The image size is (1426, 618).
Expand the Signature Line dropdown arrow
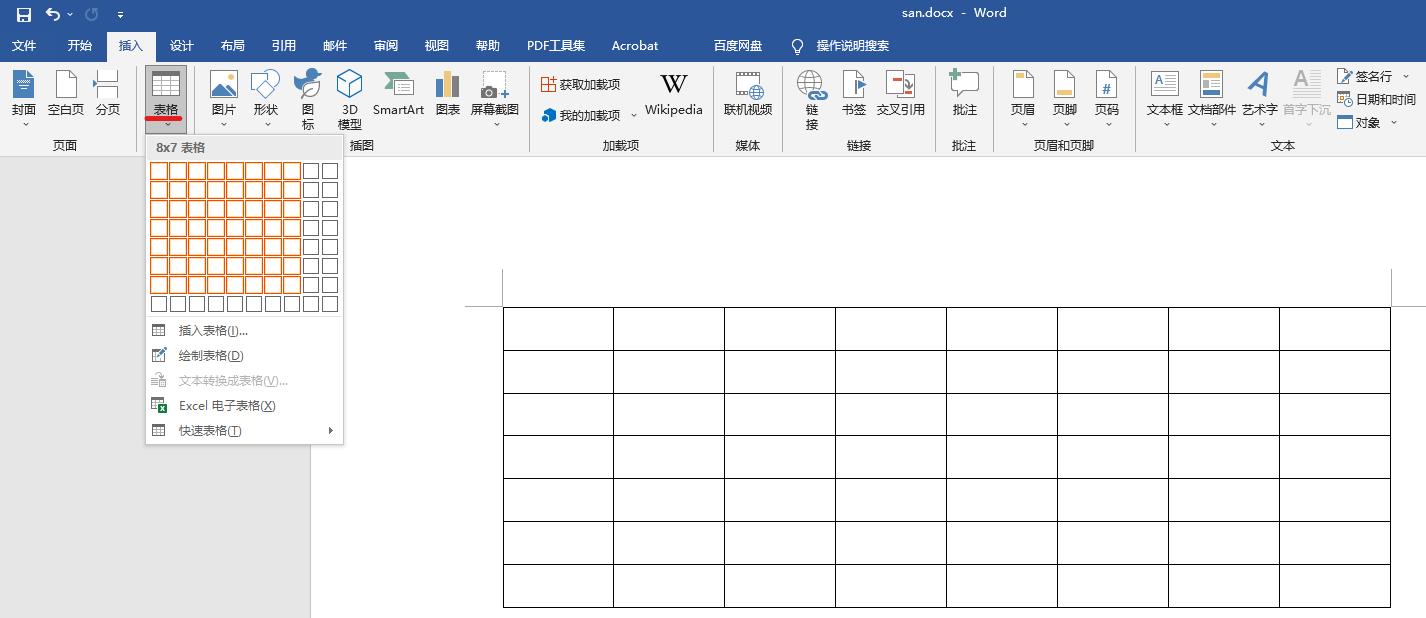pyautogui.click(x=1405, y=77)
